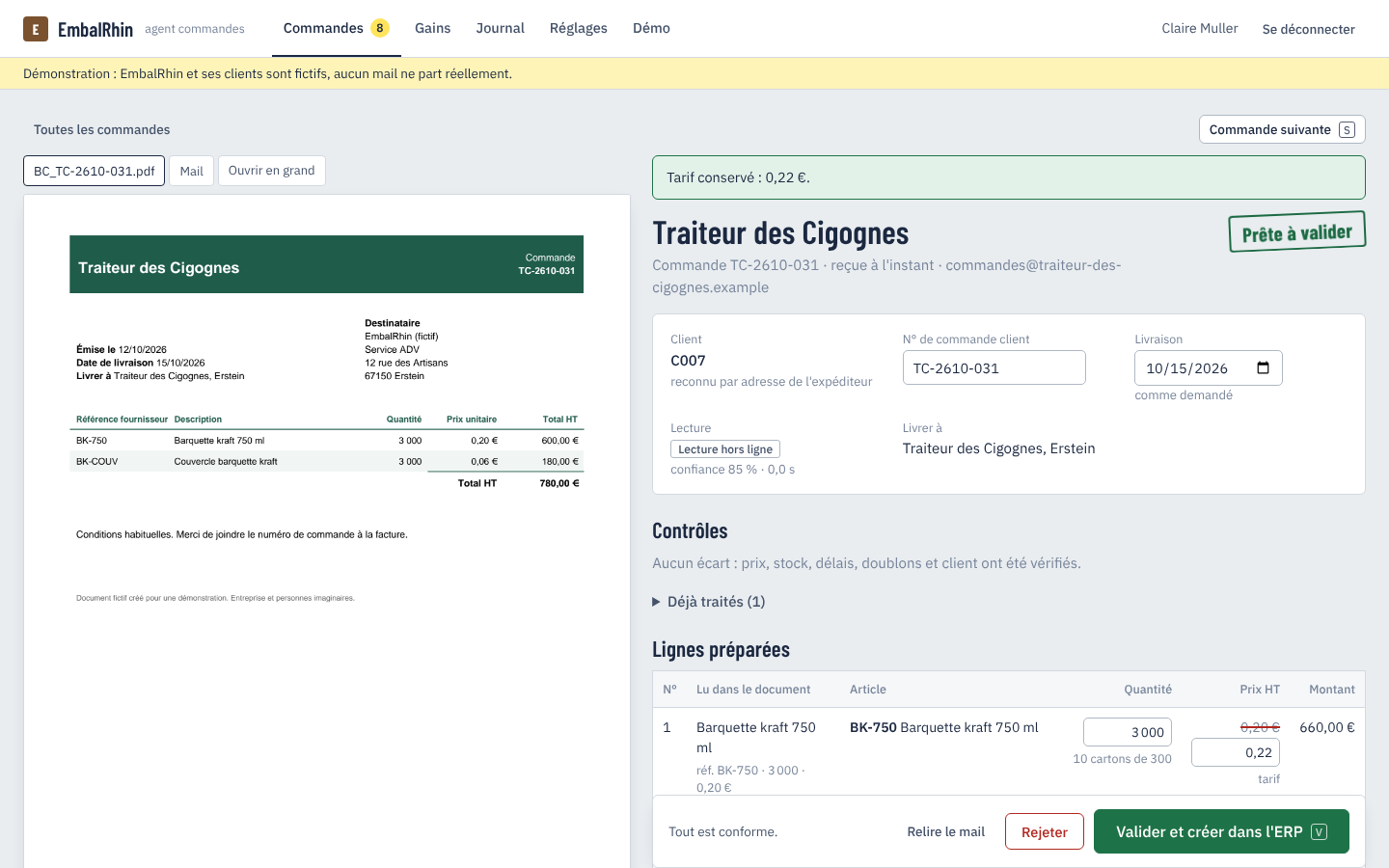Viewport: 1389px width, 868px height.
Task: Expand the Déjà traités (1) section
Action: point(709,602)
